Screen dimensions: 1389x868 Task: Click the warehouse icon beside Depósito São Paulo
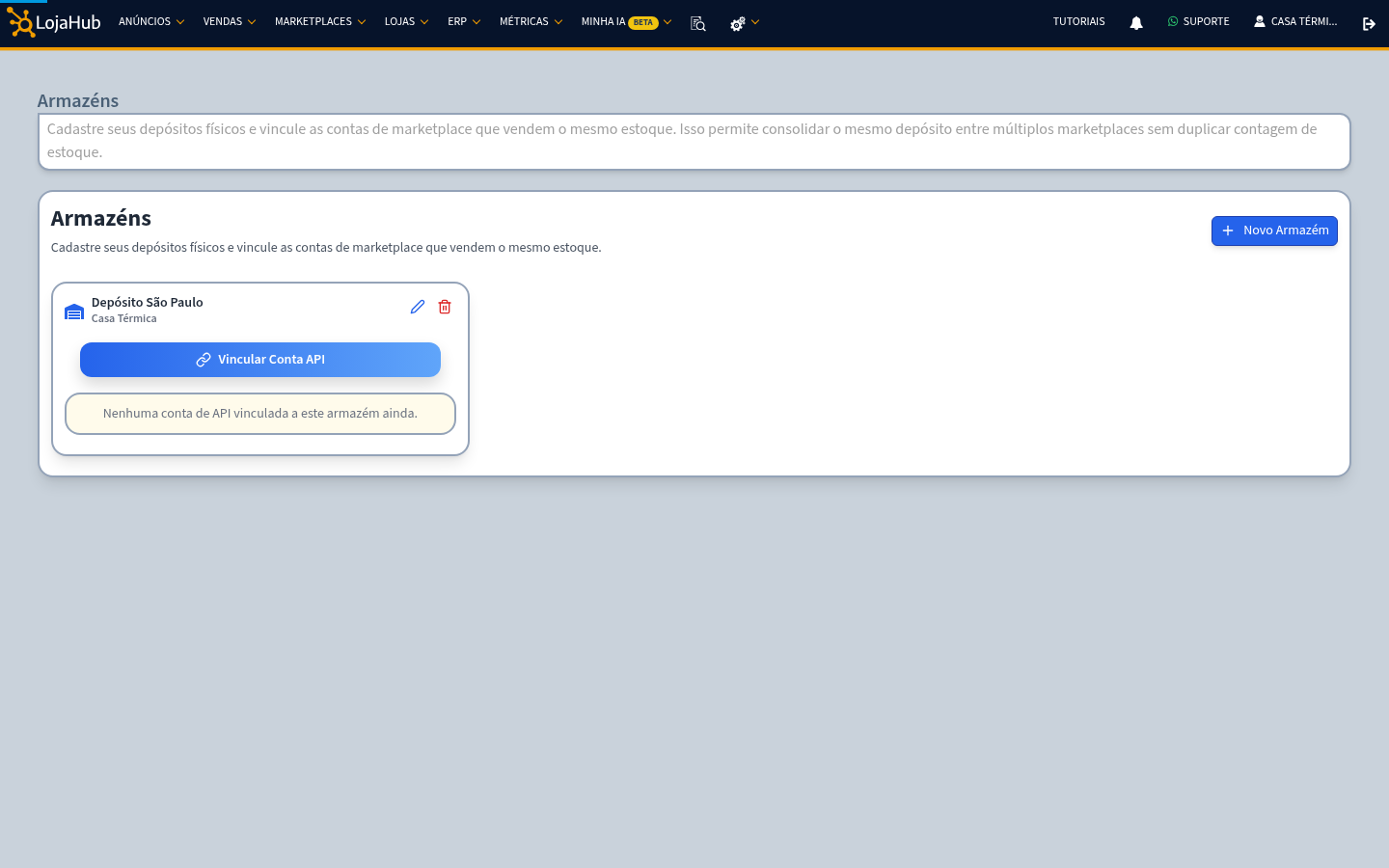[x=74, y=312]
